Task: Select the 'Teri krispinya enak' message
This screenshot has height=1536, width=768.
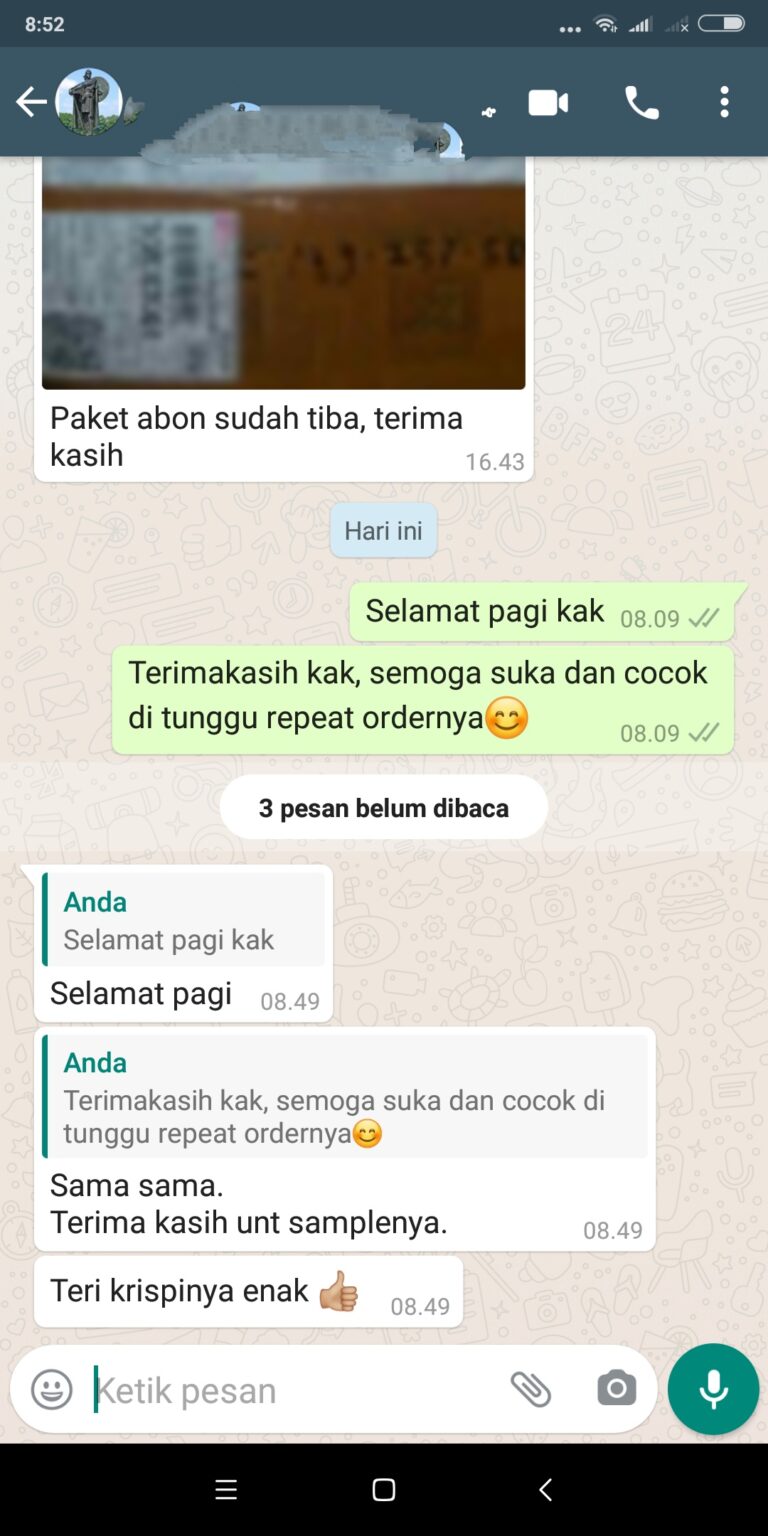Action: tap(248, 1291)
